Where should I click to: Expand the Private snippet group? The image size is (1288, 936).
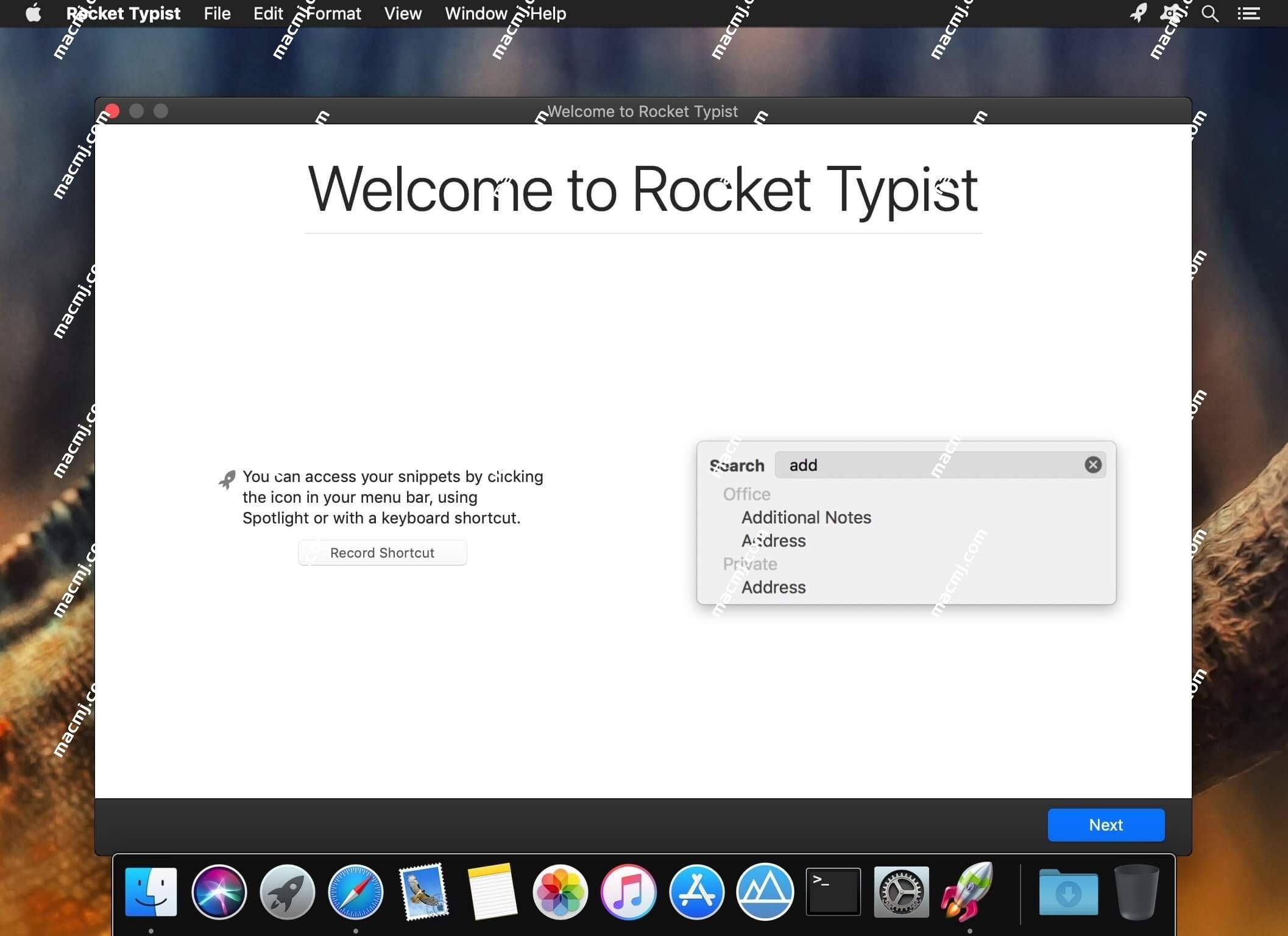tap(749, 564)
